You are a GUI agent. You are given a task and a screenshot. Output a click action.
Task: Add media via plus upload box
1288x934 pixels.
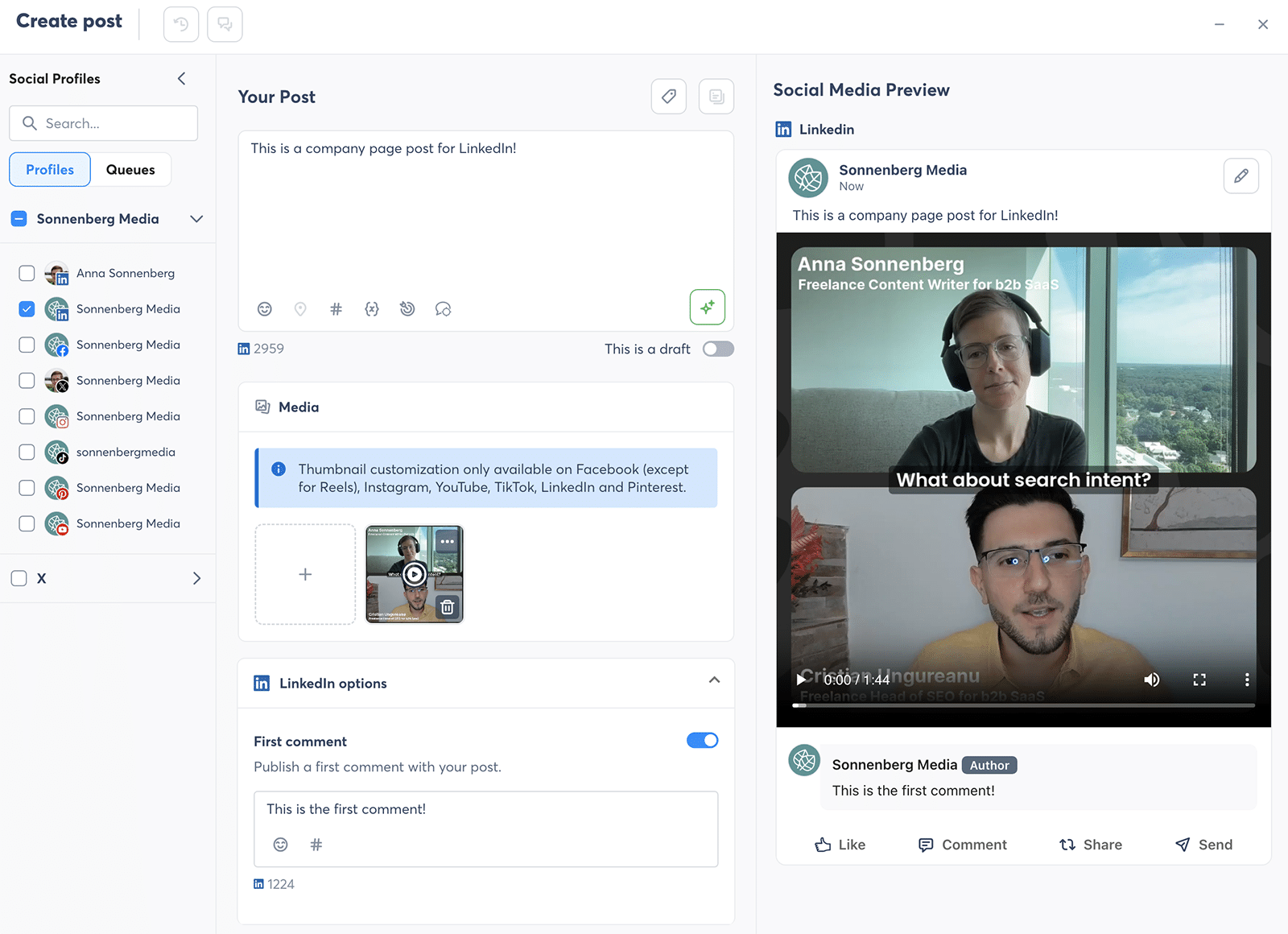(305, 574)
